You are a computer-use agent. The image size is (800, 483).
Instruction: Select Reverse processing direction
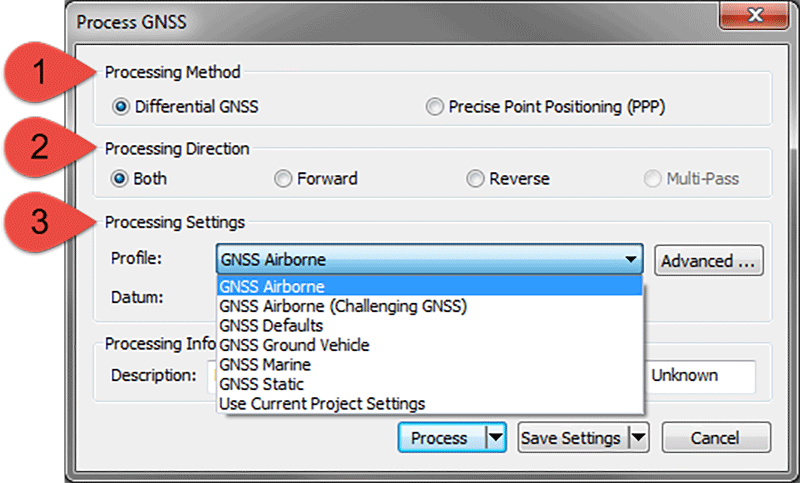point(475,179)
